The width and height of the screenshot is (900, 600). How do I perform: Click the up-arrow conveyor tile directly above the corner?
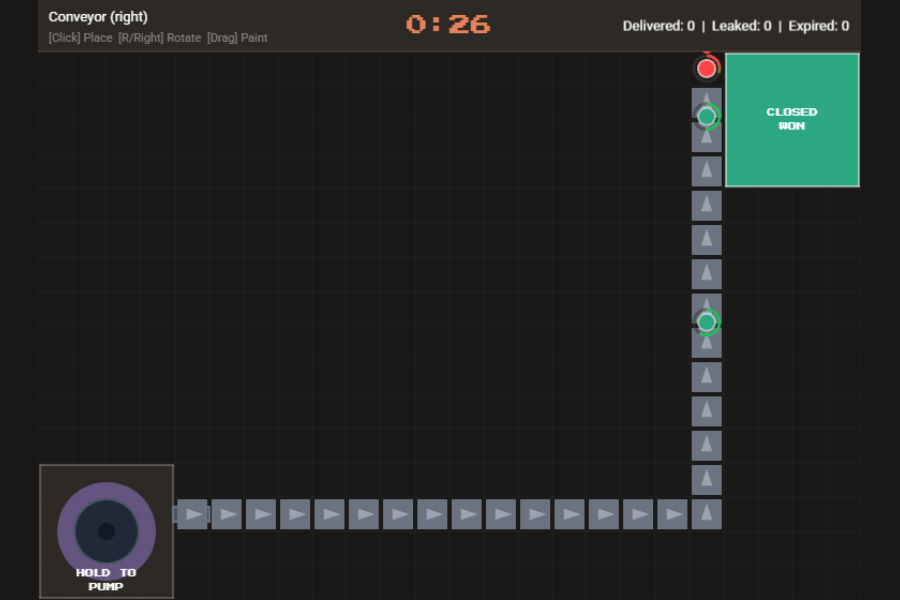point(706,480)
